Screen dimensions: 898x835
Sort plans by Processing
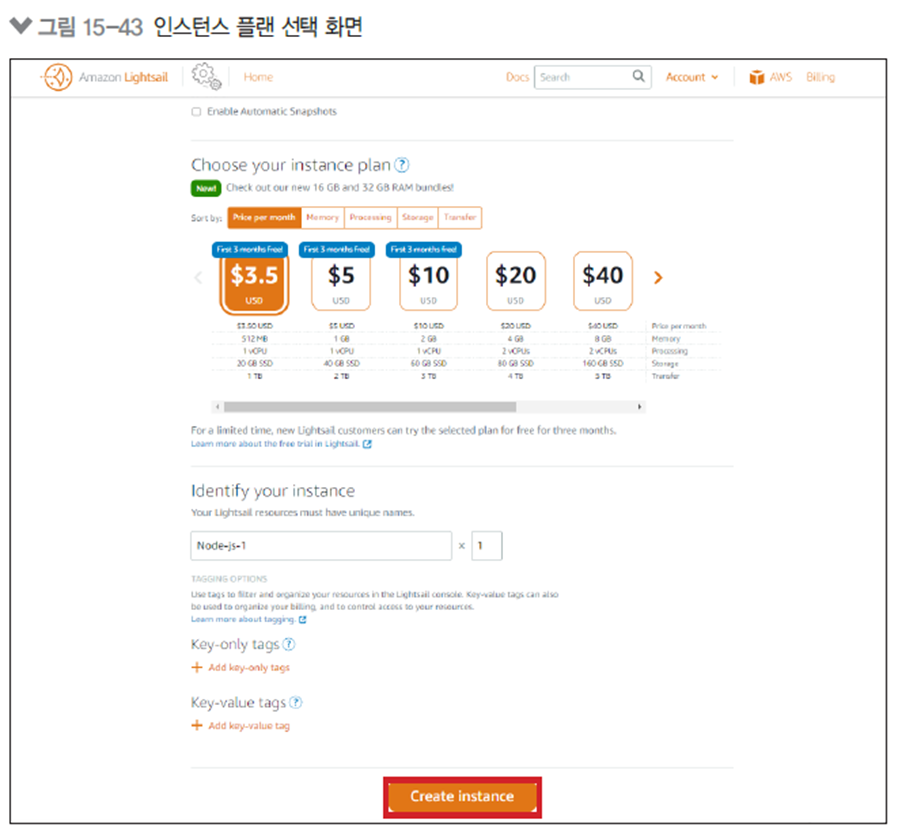tap(371, 218)
